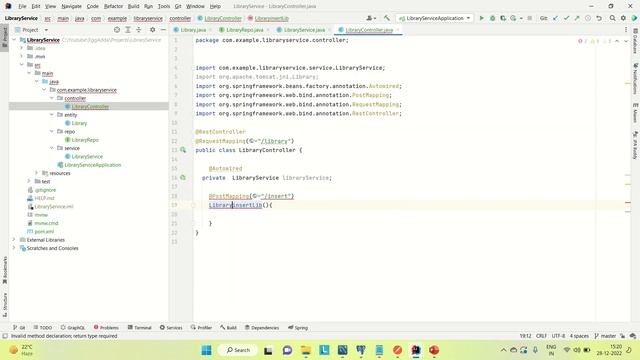Open pgAdmin elephant icon in taskbar
Viewport: 640px width, 360px height.
point(361,350)
